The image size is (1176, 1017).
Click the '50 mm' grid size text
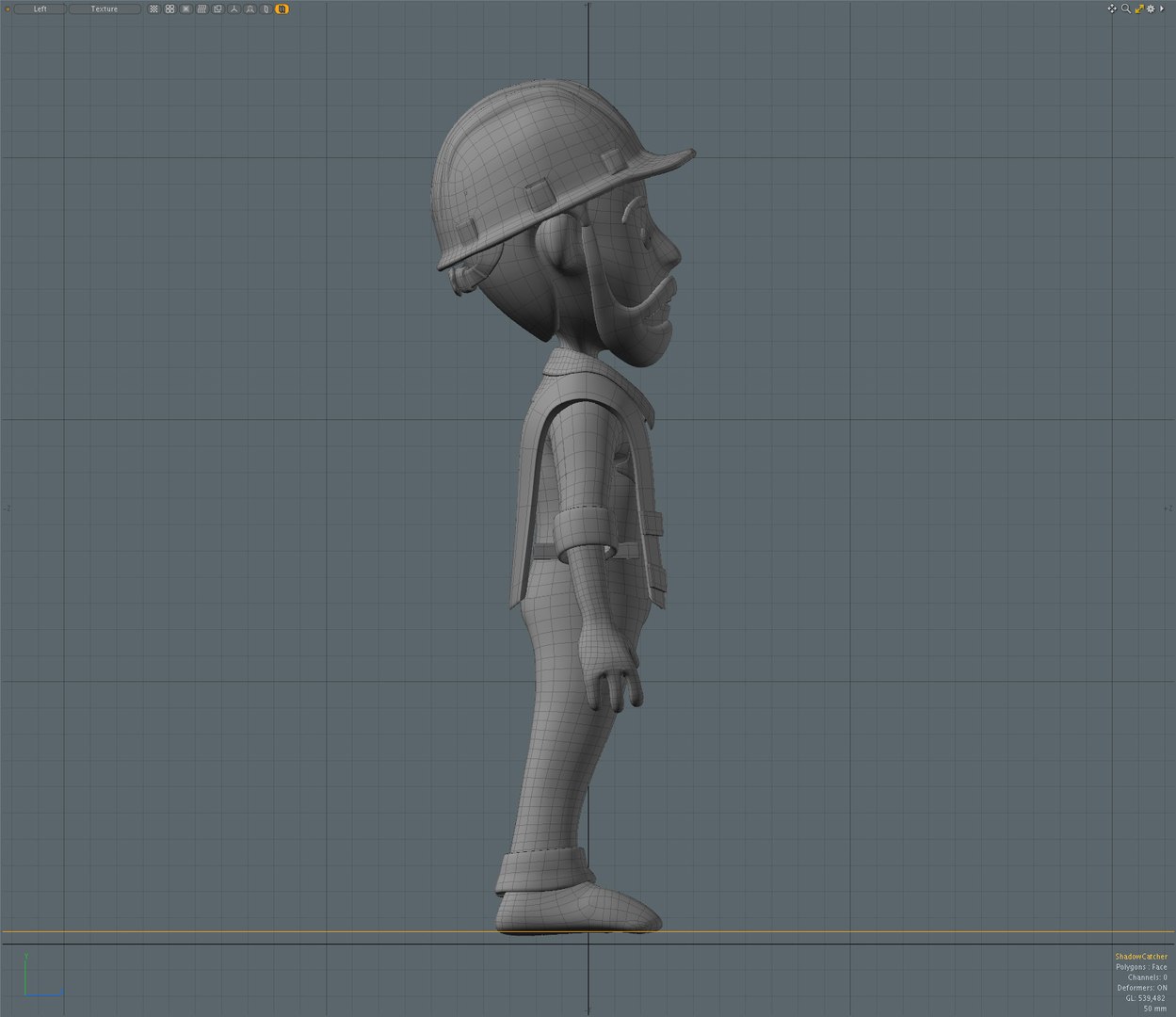coord(1155,1009)
